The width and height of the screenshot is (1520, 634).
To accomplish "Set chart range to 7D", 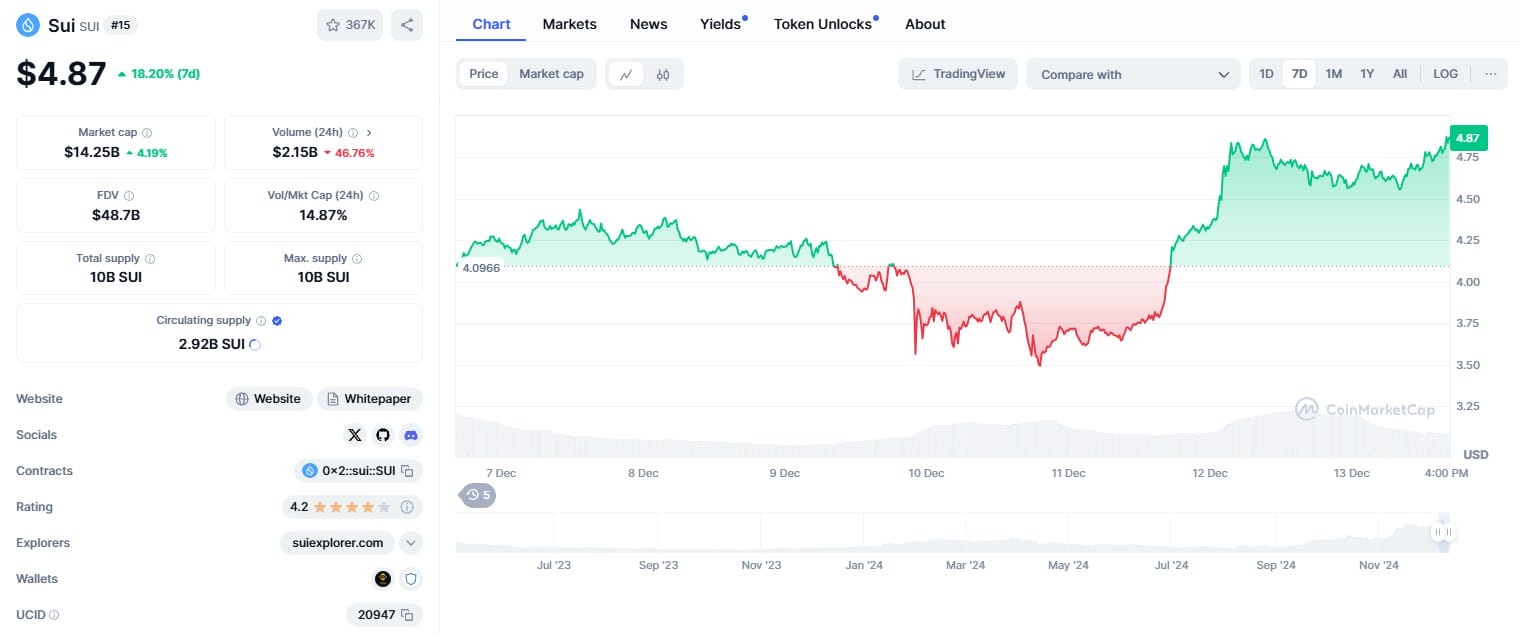I will coord(1299,74).
